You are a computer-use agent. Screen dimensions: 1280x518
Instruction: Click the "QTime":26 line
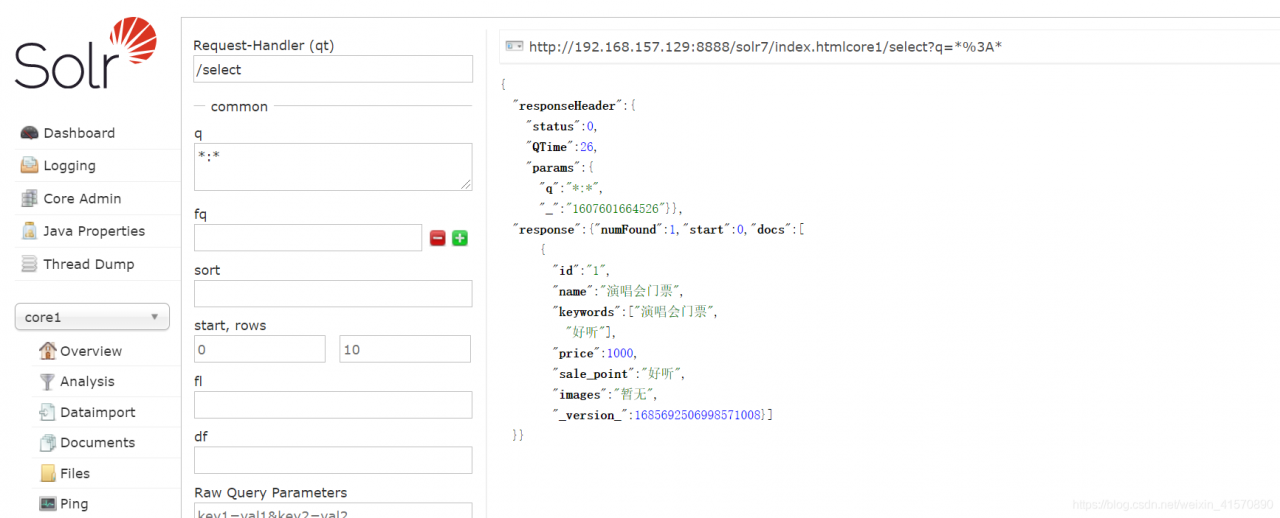561,147
